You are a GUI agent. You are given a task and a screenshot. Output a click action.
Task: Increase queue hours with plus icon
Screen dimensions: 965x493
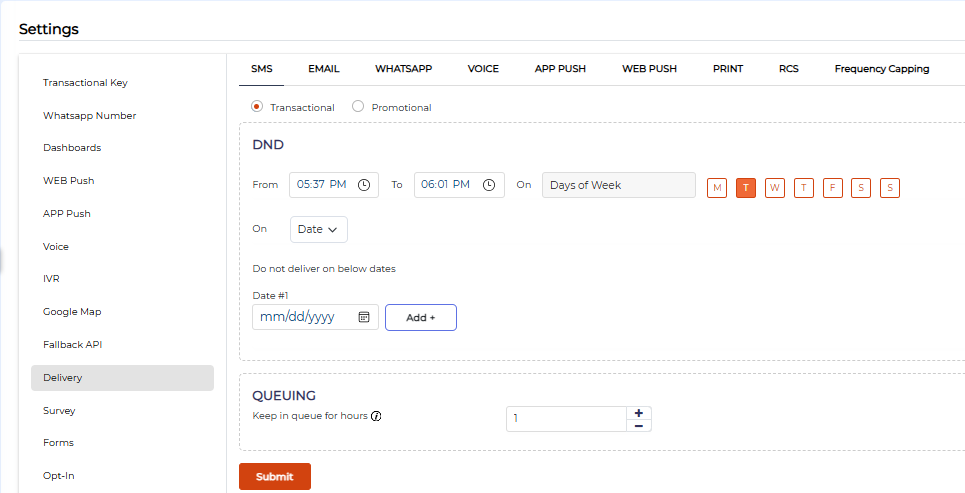click(638, 412)
